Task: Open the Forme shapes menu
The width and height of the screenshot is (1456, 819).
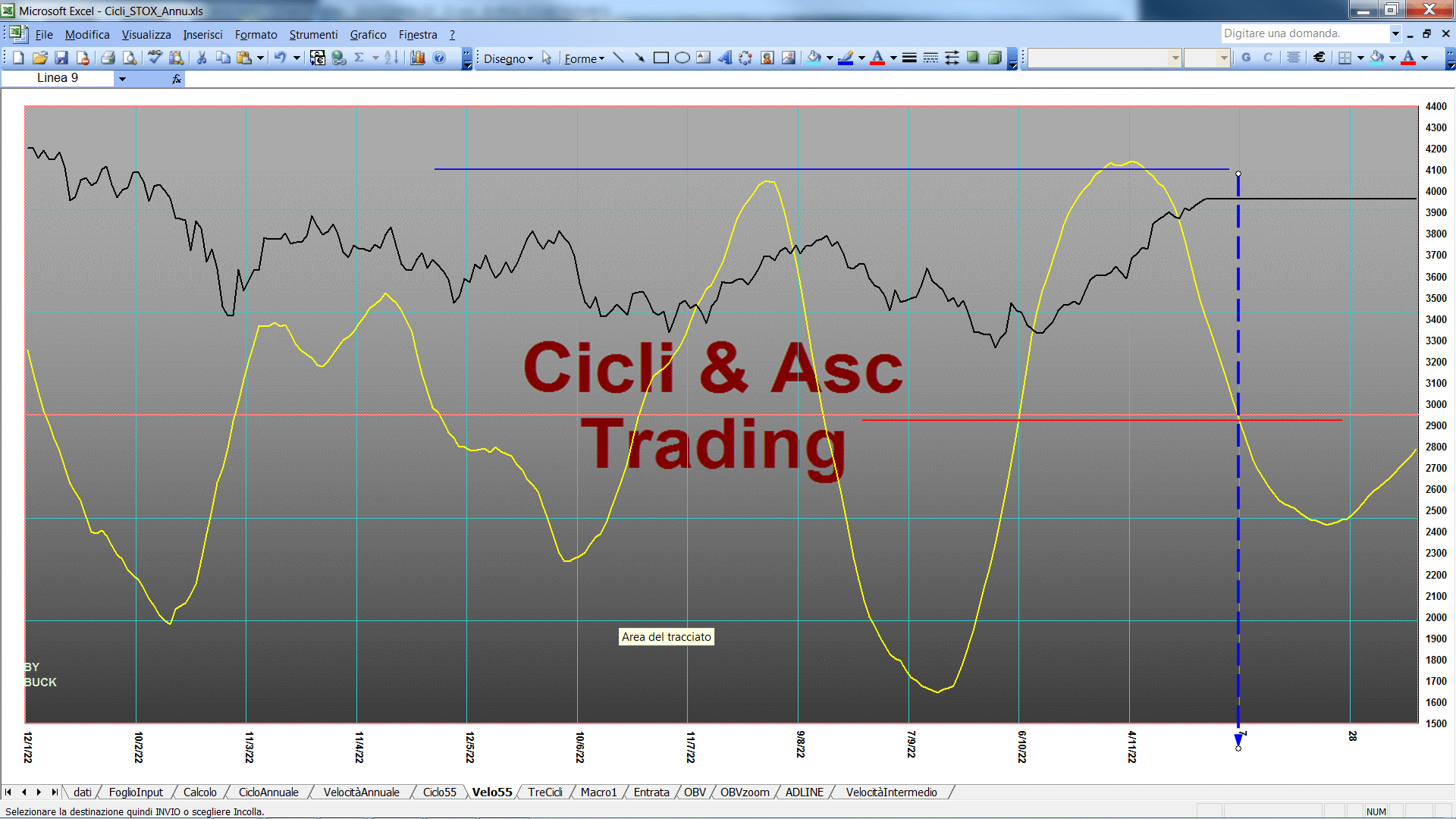Action: (584, 58)
